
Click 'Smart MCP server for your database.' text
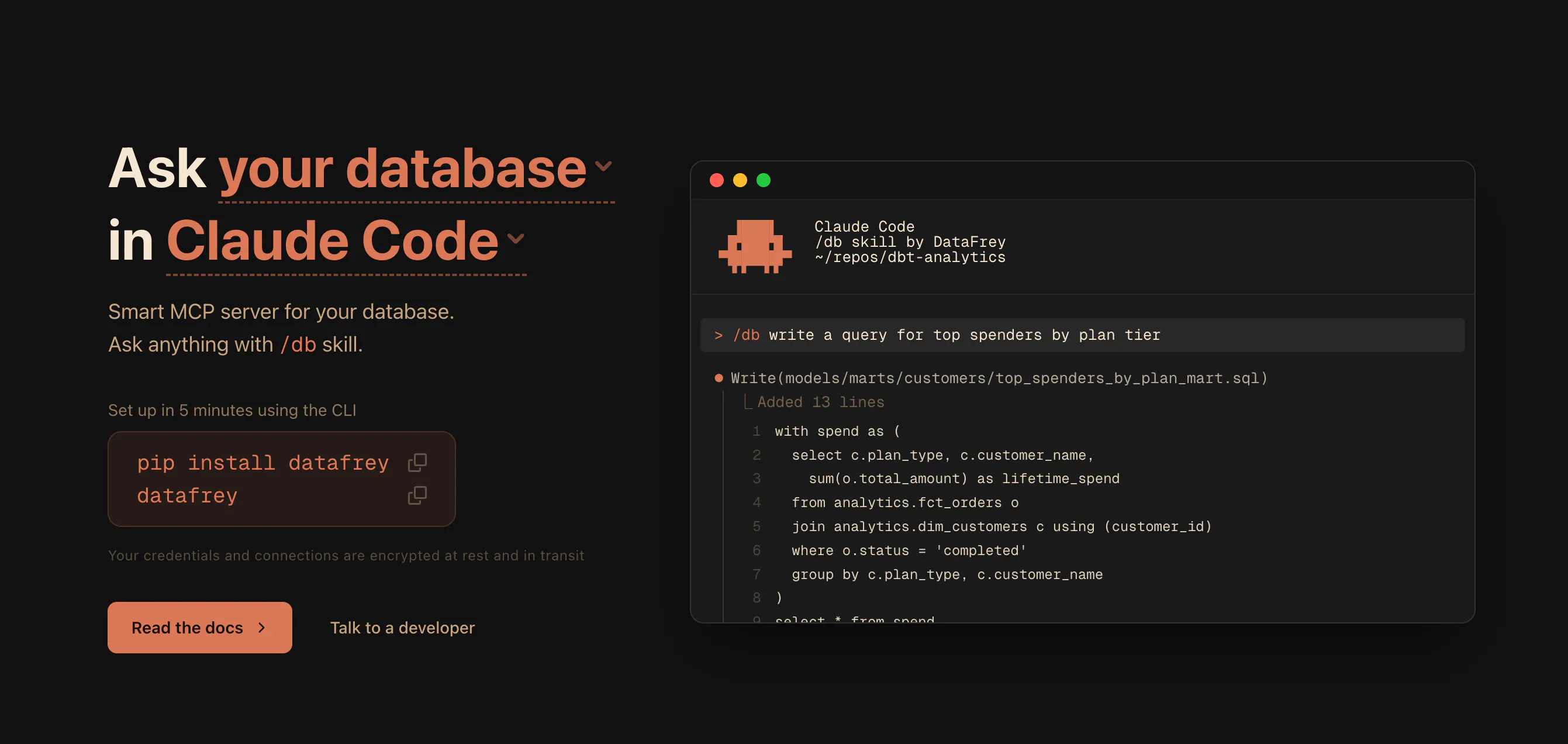click(281, 311)
